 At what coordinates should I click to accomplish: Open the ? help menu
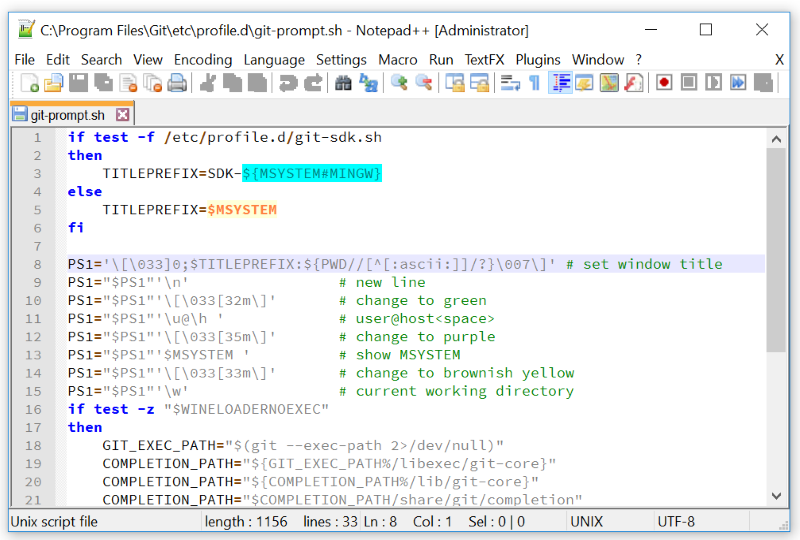[639, 60]
